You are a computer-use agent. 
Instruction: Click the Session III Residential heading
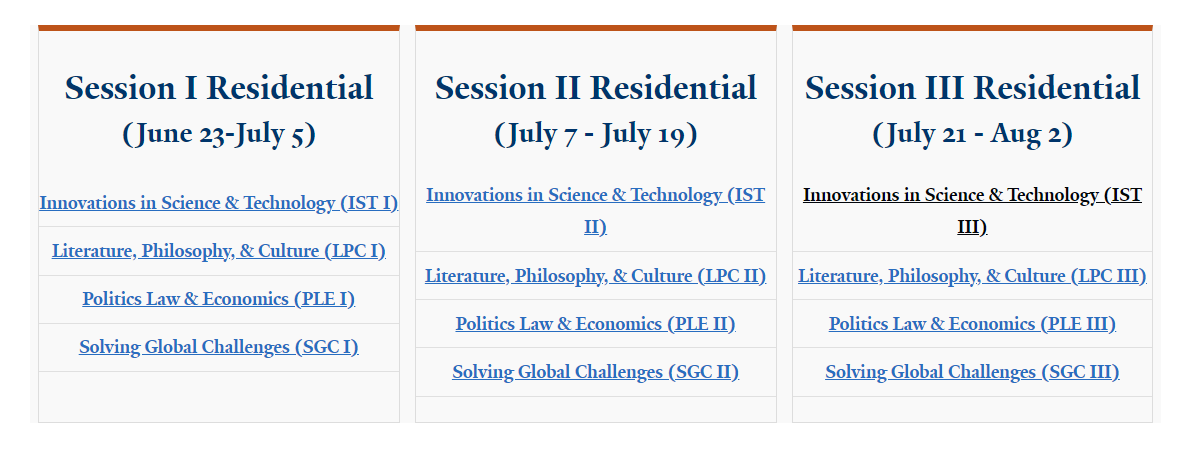coord(972,88)
